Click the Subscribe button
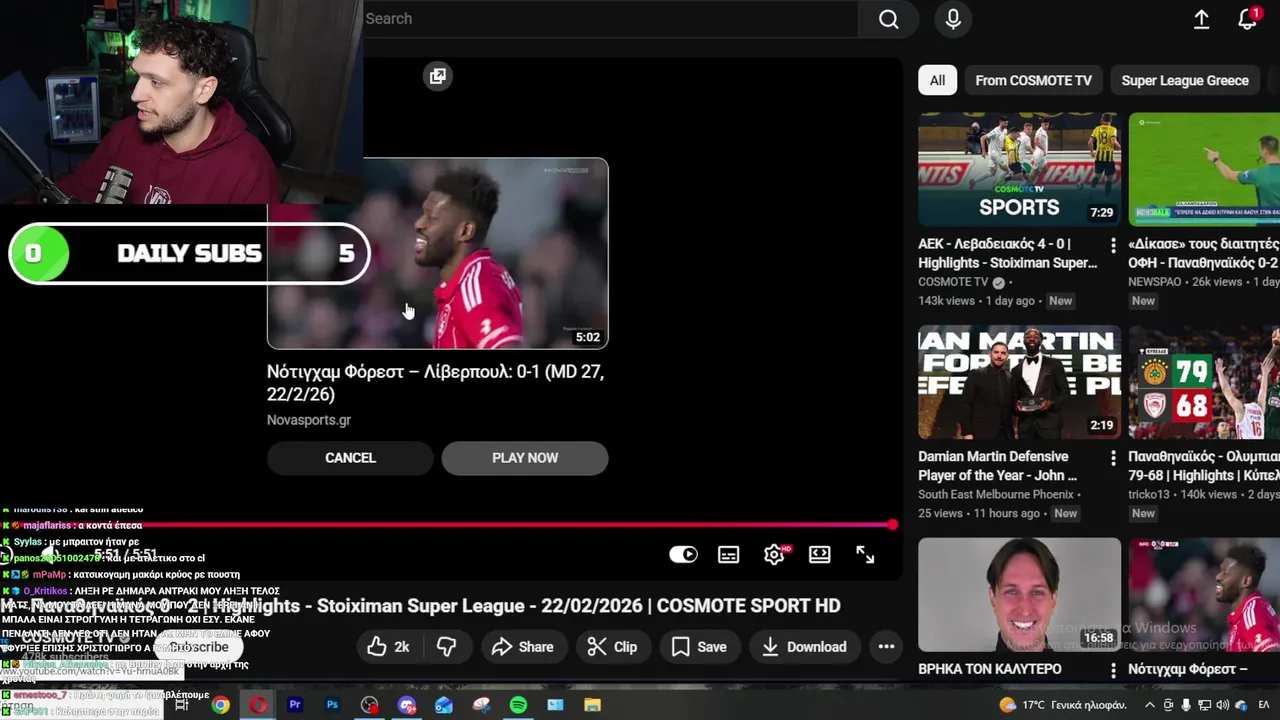The image size is (1280, 720). pos(199,647)
